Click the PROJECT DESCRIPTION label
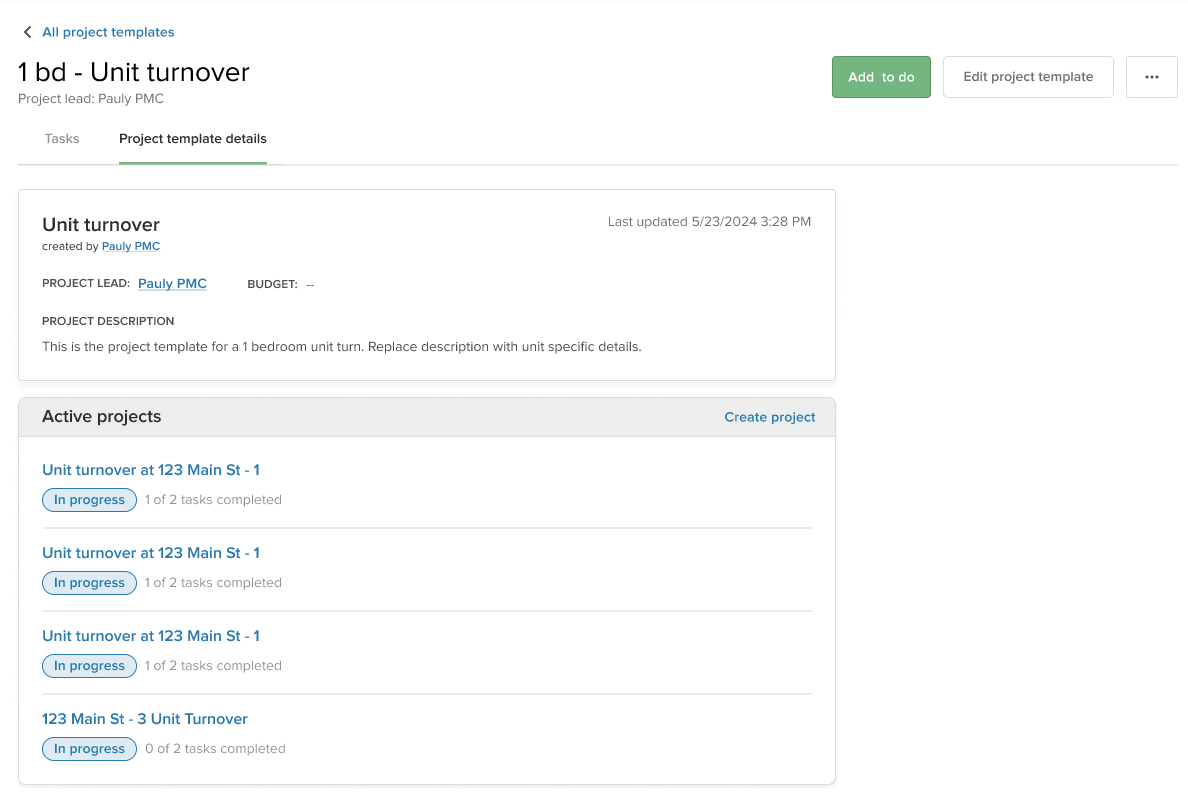The image size is (1188, 811). tap(108, 321)
